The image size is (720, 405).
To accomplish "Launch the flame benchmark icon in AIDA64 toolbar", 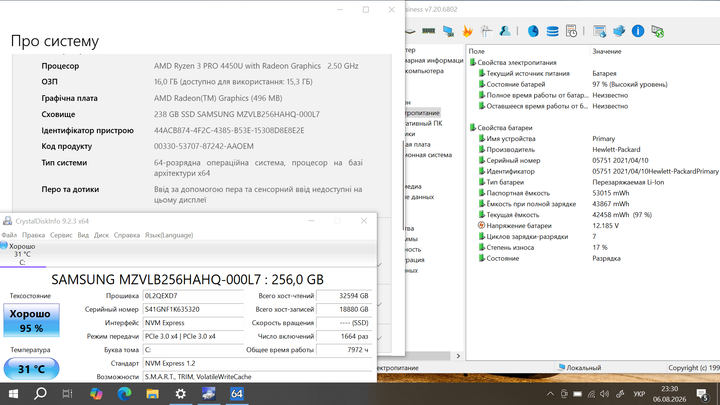I will tap(467, 31).
